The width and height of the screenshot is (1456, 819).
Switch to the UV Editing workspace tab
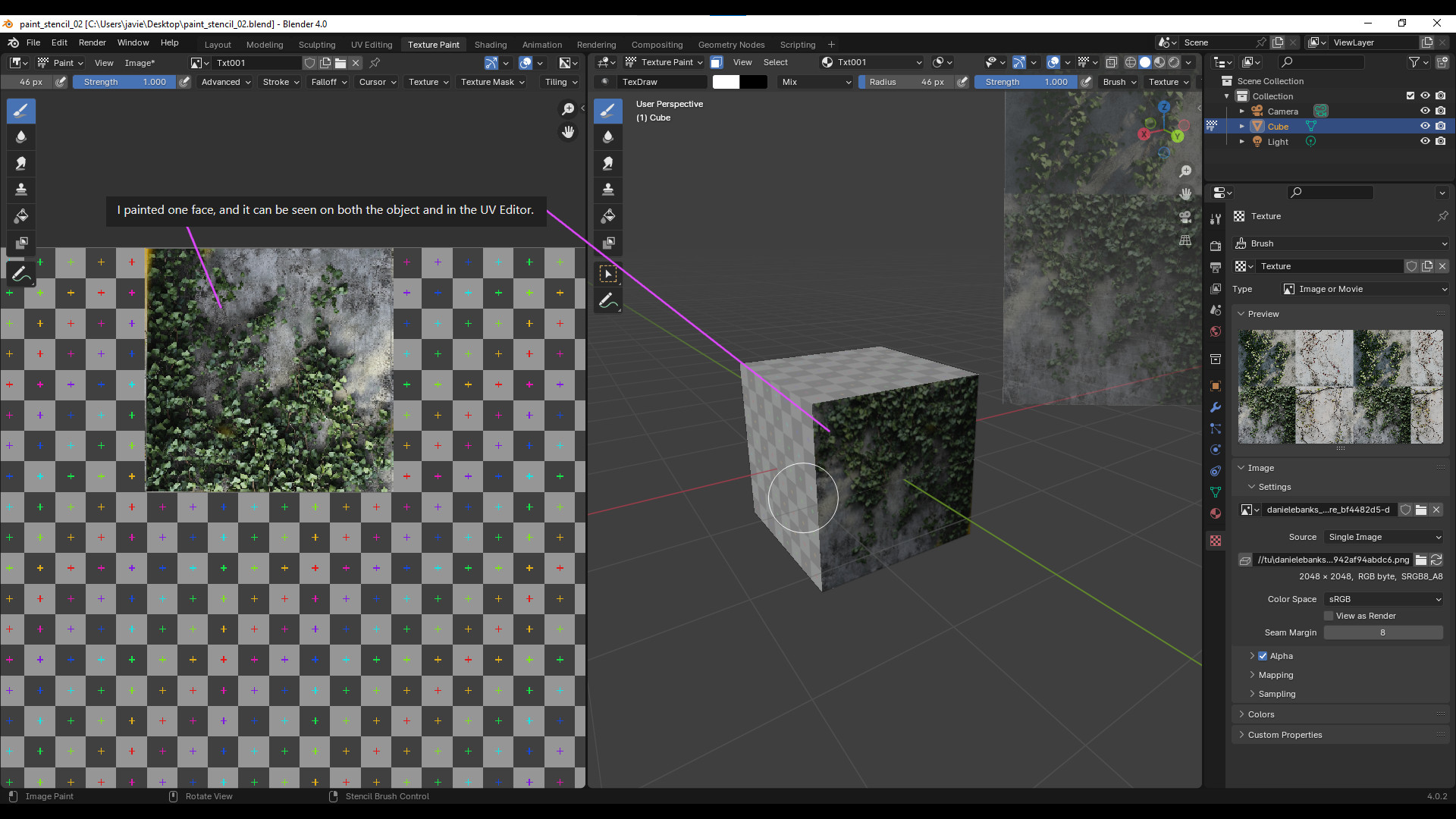[x=372, y=45]
